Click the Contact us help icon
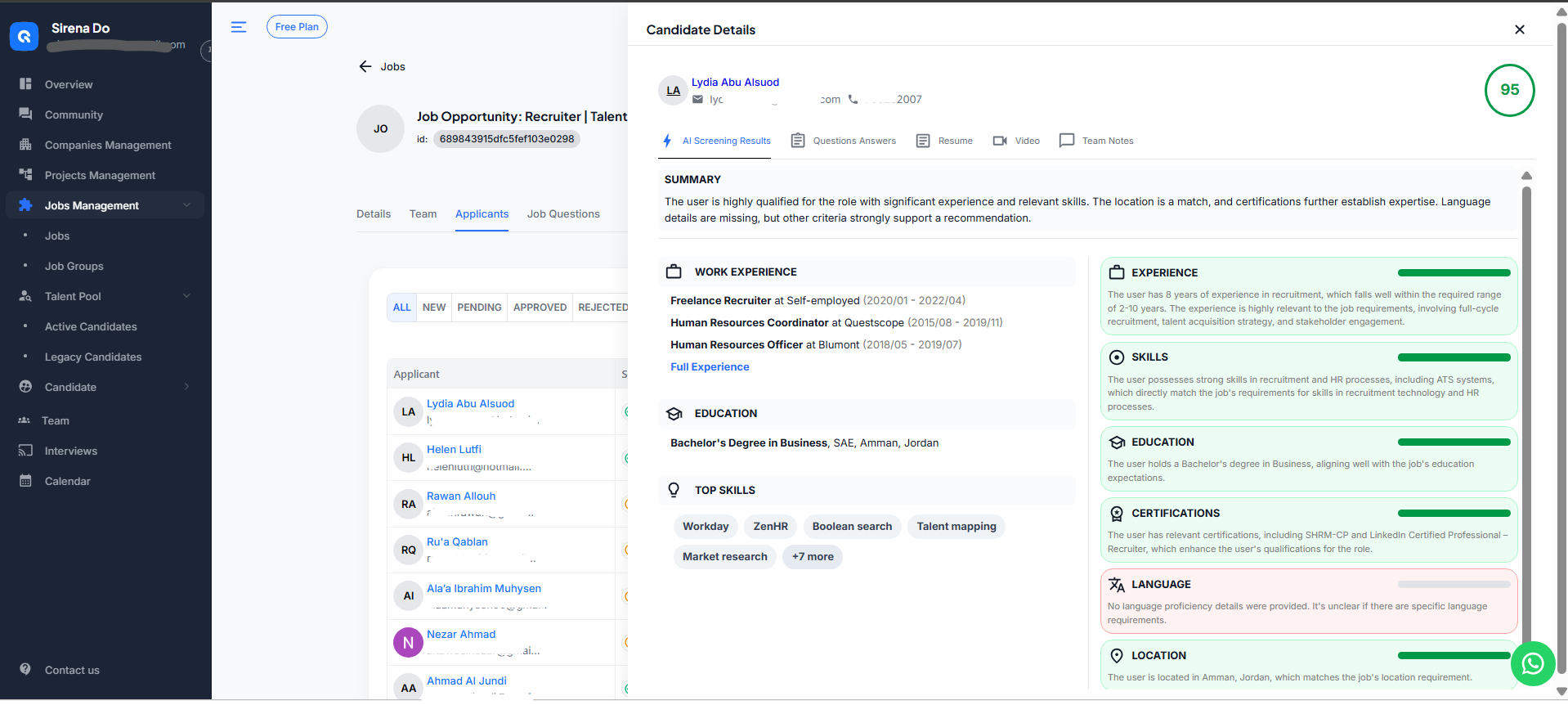1568x705 pixels. click(25, 669)
